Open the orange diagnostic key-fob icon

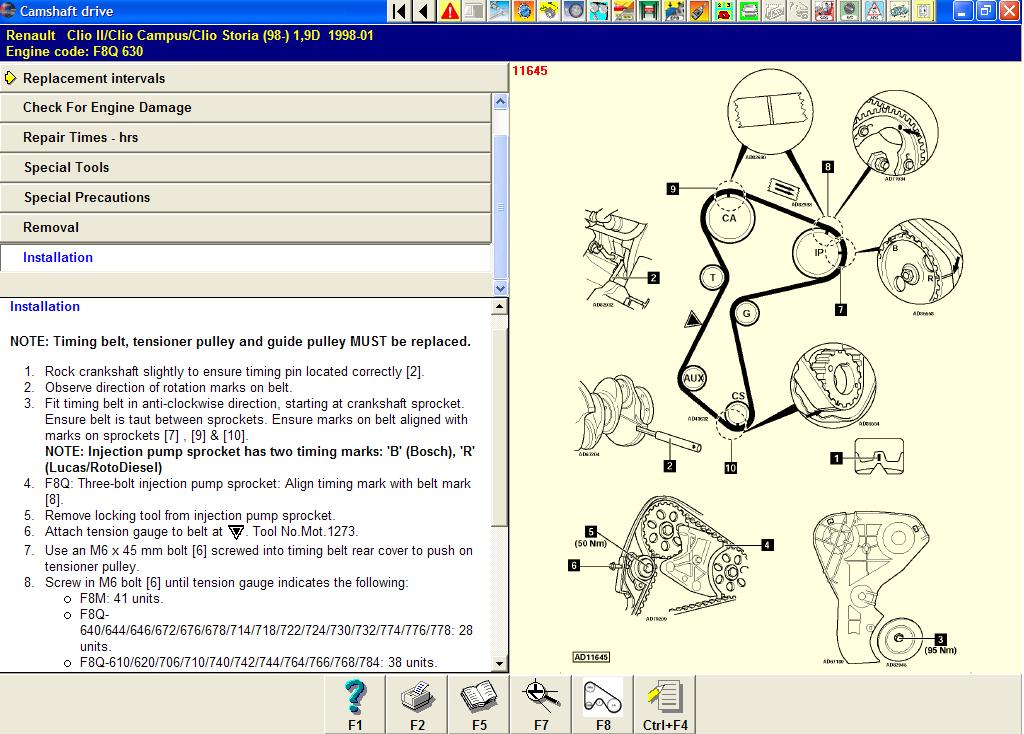[x=699, y=11]
